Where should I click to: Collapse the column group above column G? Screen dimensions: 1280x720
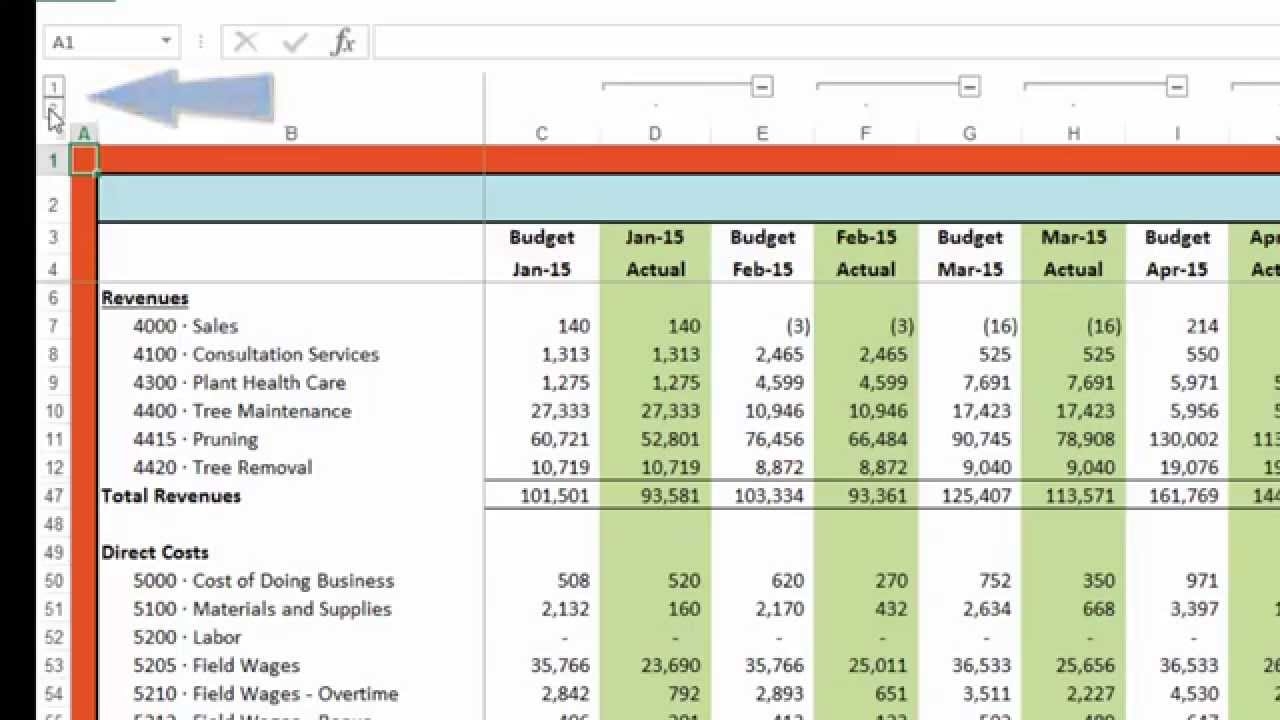(x=969, y=87)
